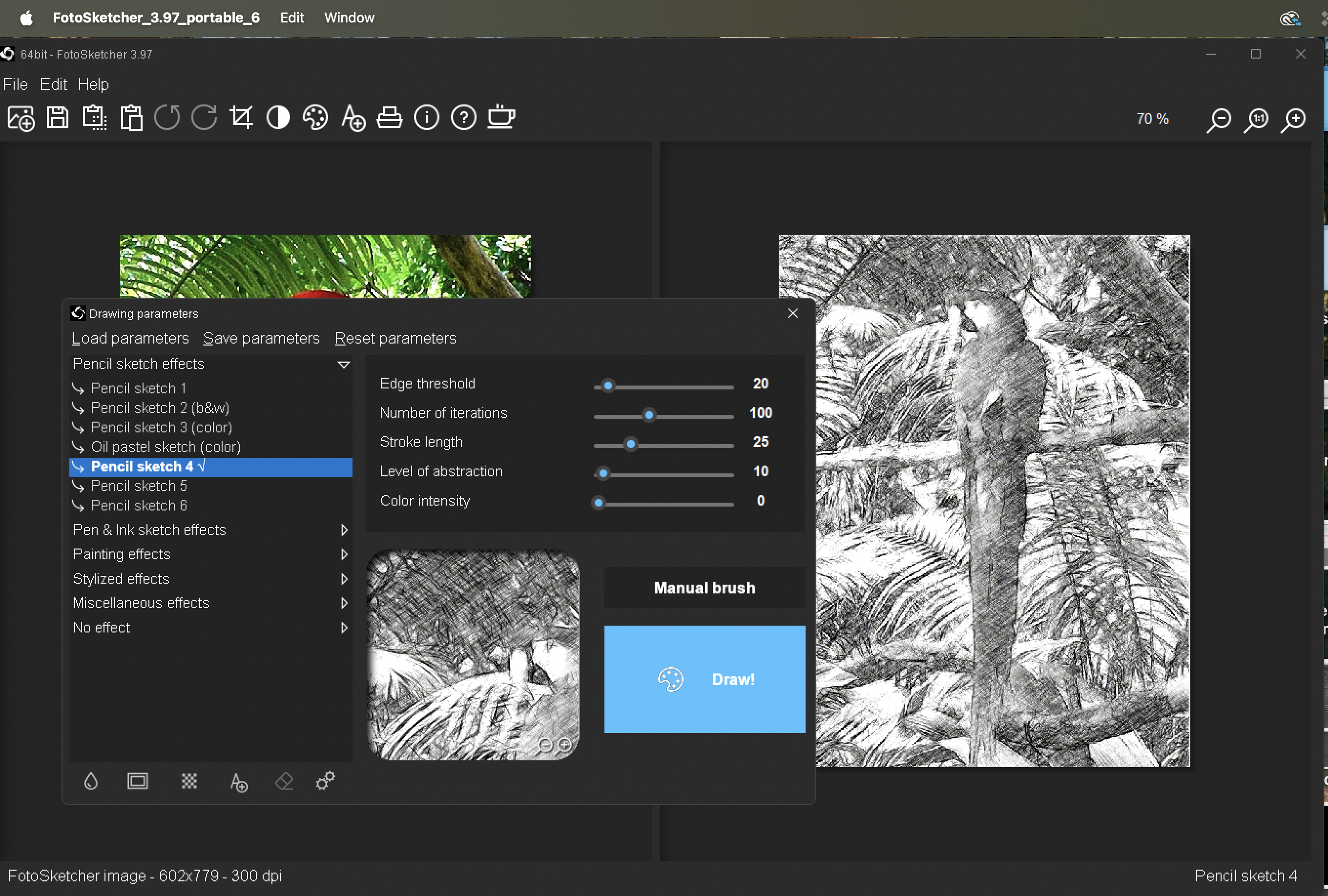Click Reset parameters

click(x=395, y=338)
